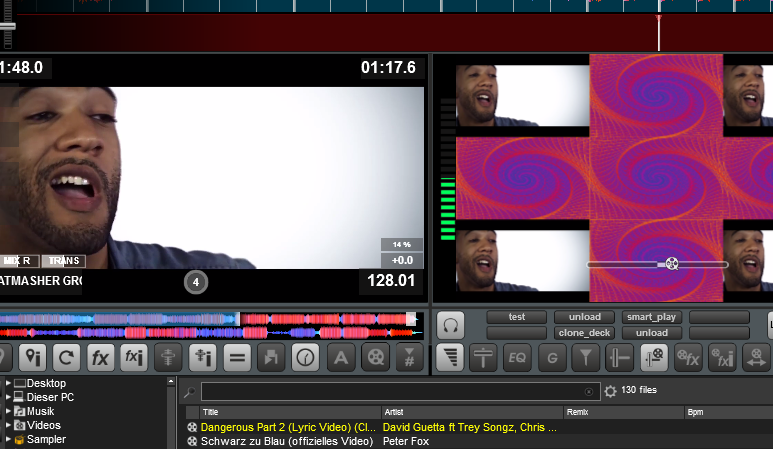Viewport: 773px width, 449px height.
Task: Click the video transition arrows icon
Action: pos(756,357)
